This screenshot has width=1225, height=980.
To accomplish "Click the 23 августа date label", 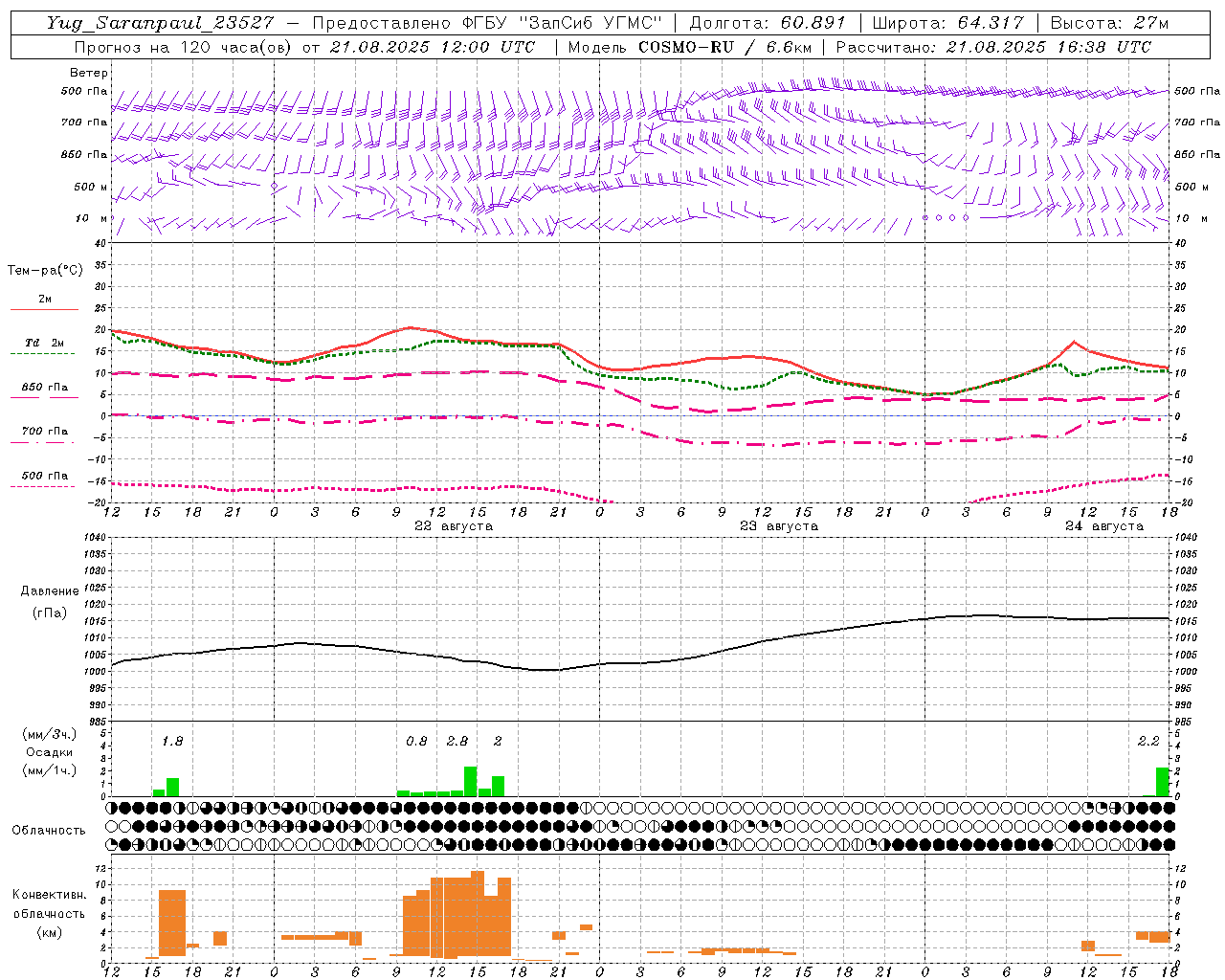I will (x=779, y=526).
